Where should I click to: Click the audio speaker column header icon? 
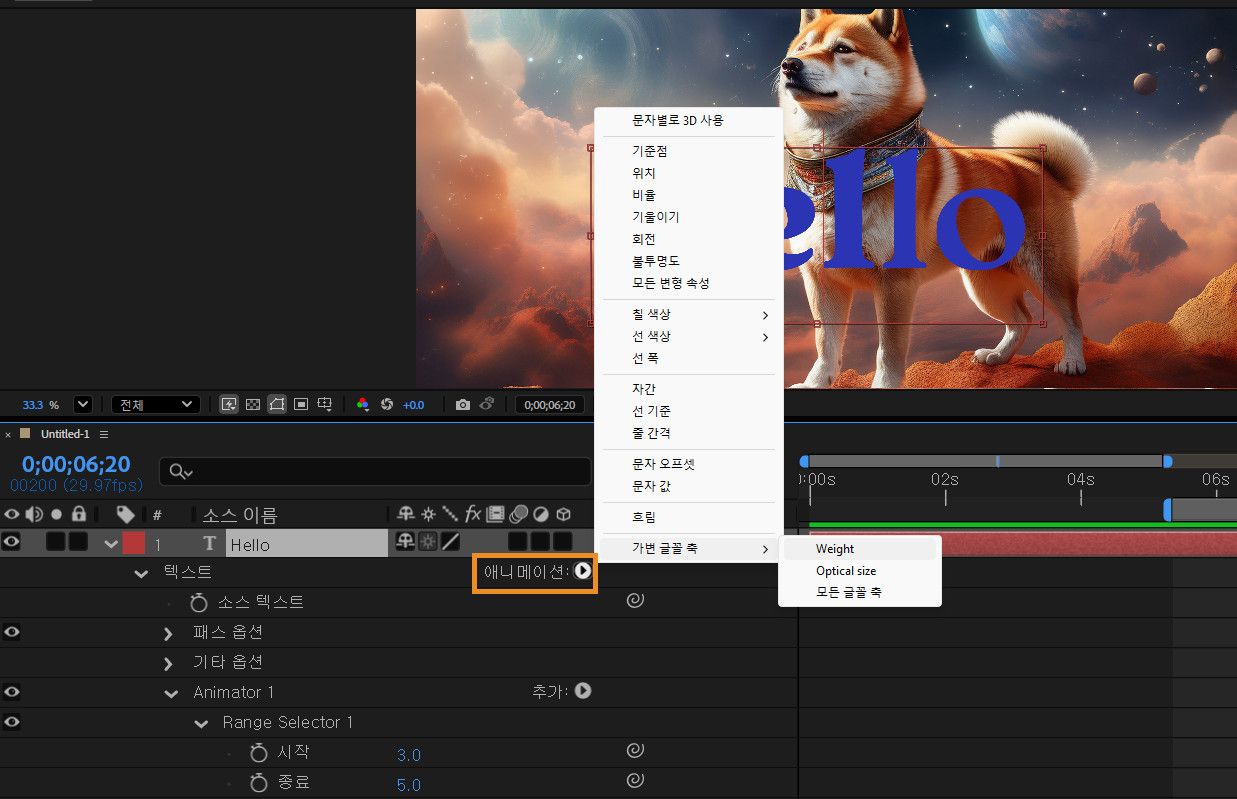pyautogui.click(x=34, y=514)
